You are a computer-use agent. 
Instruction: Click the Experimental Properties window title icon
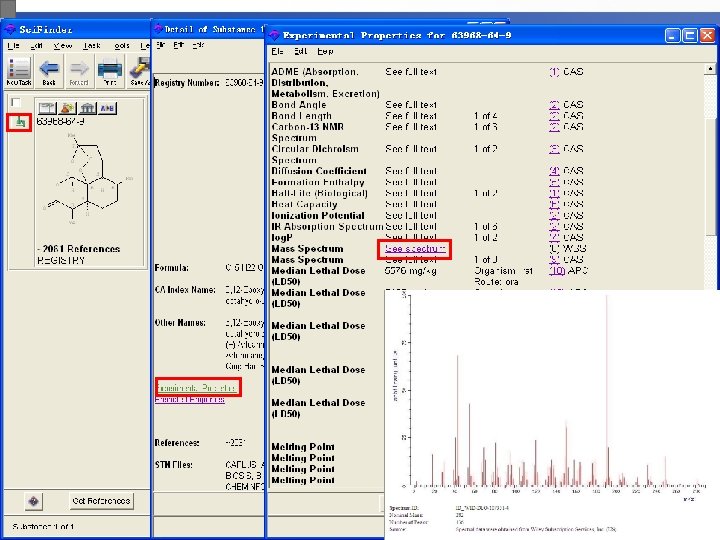274,35
